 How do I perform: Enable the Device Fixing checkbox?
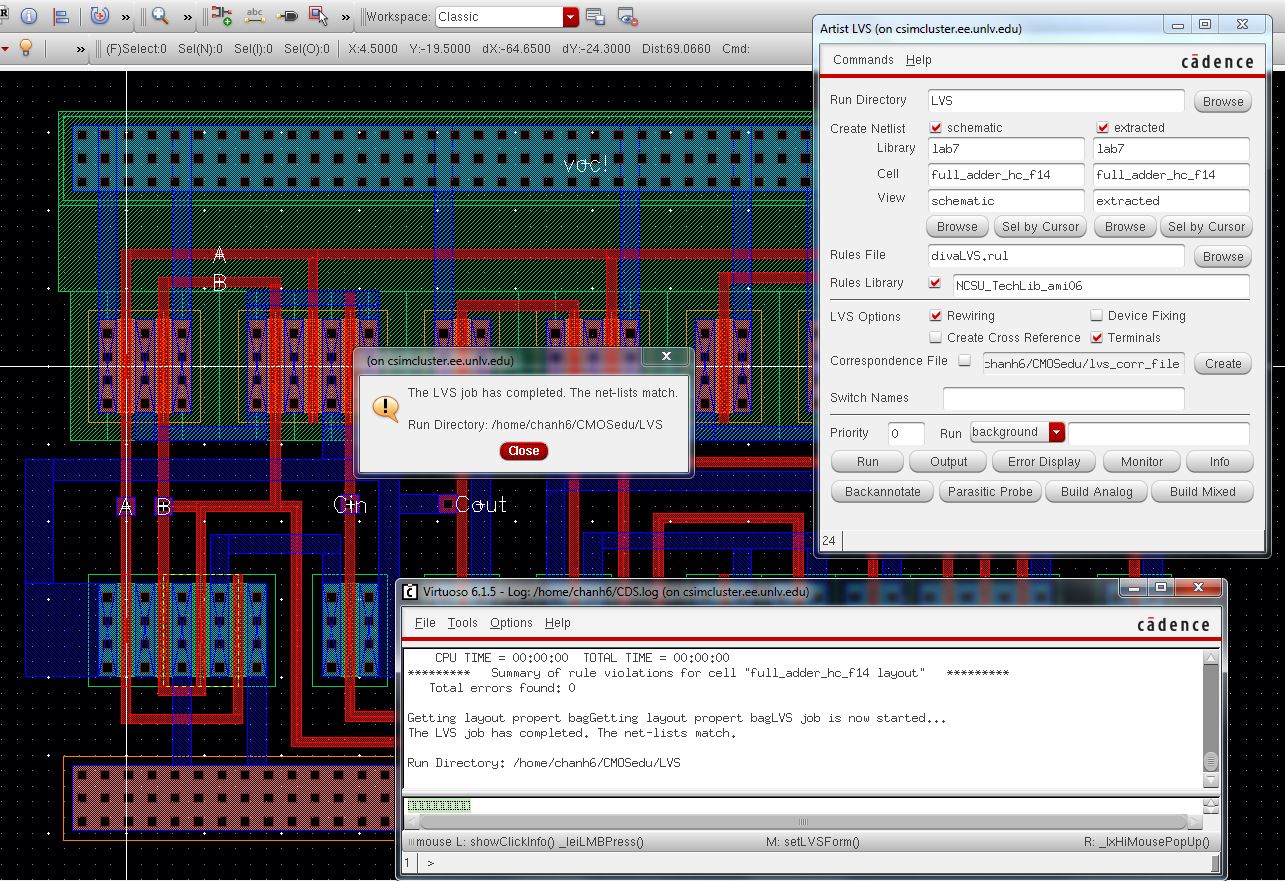[x=1096, y=316]
